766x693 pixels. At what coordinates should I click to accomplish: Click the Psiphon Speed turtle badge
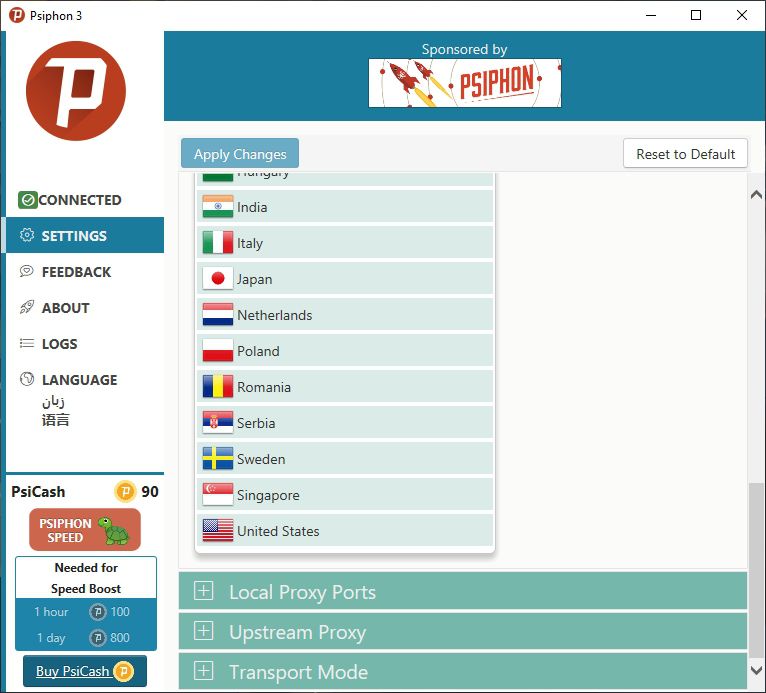tap(85, 530)
